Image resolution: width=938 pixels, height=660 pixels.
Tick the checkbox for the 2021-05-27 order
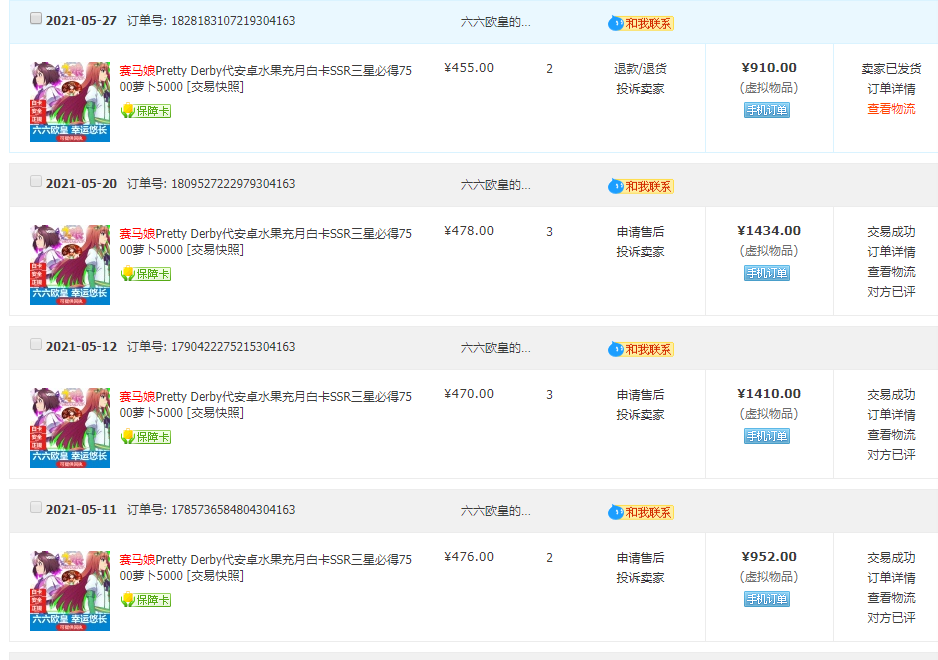[36, 19]
